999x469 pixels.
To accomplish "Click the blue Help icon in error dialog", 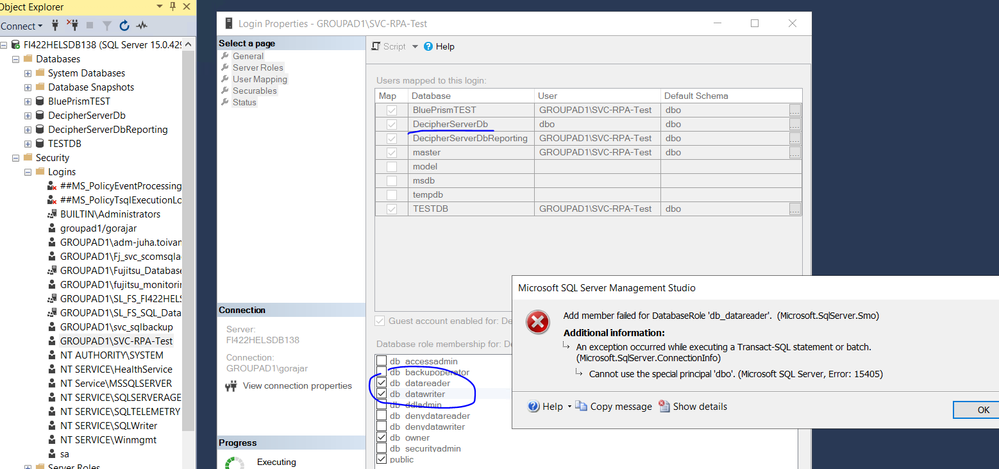I will point(534,407).
